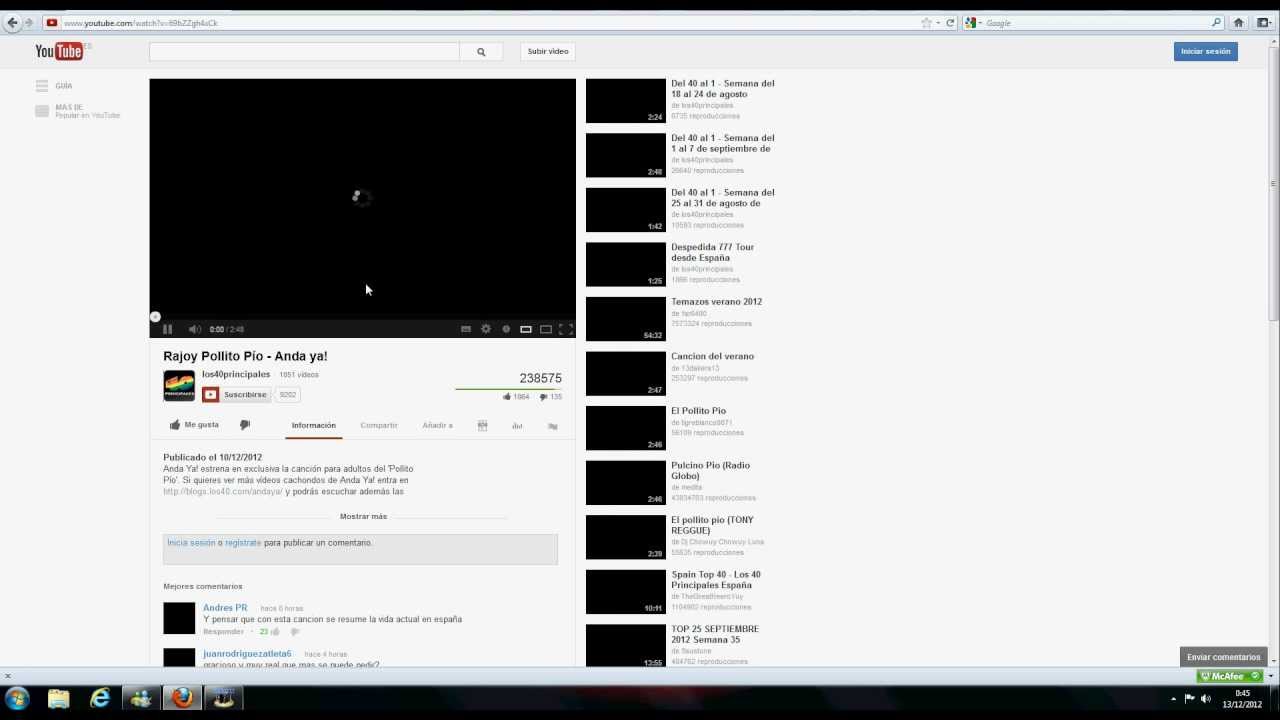Bookmark page with the star icon

coord(926,23)
